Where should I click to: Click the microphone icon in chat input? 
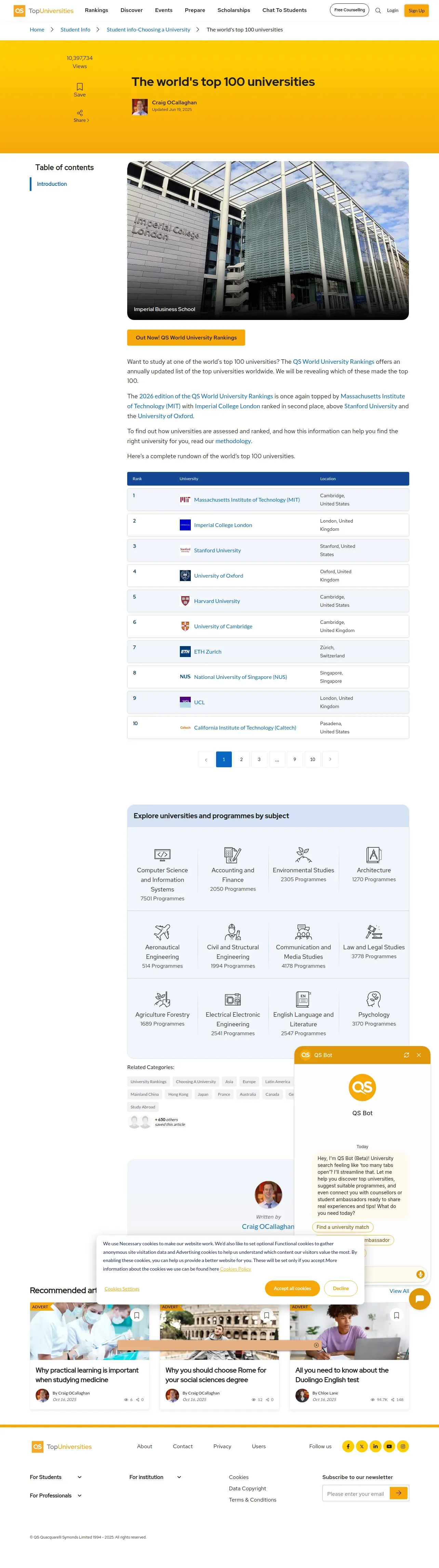pos(420,1274)
